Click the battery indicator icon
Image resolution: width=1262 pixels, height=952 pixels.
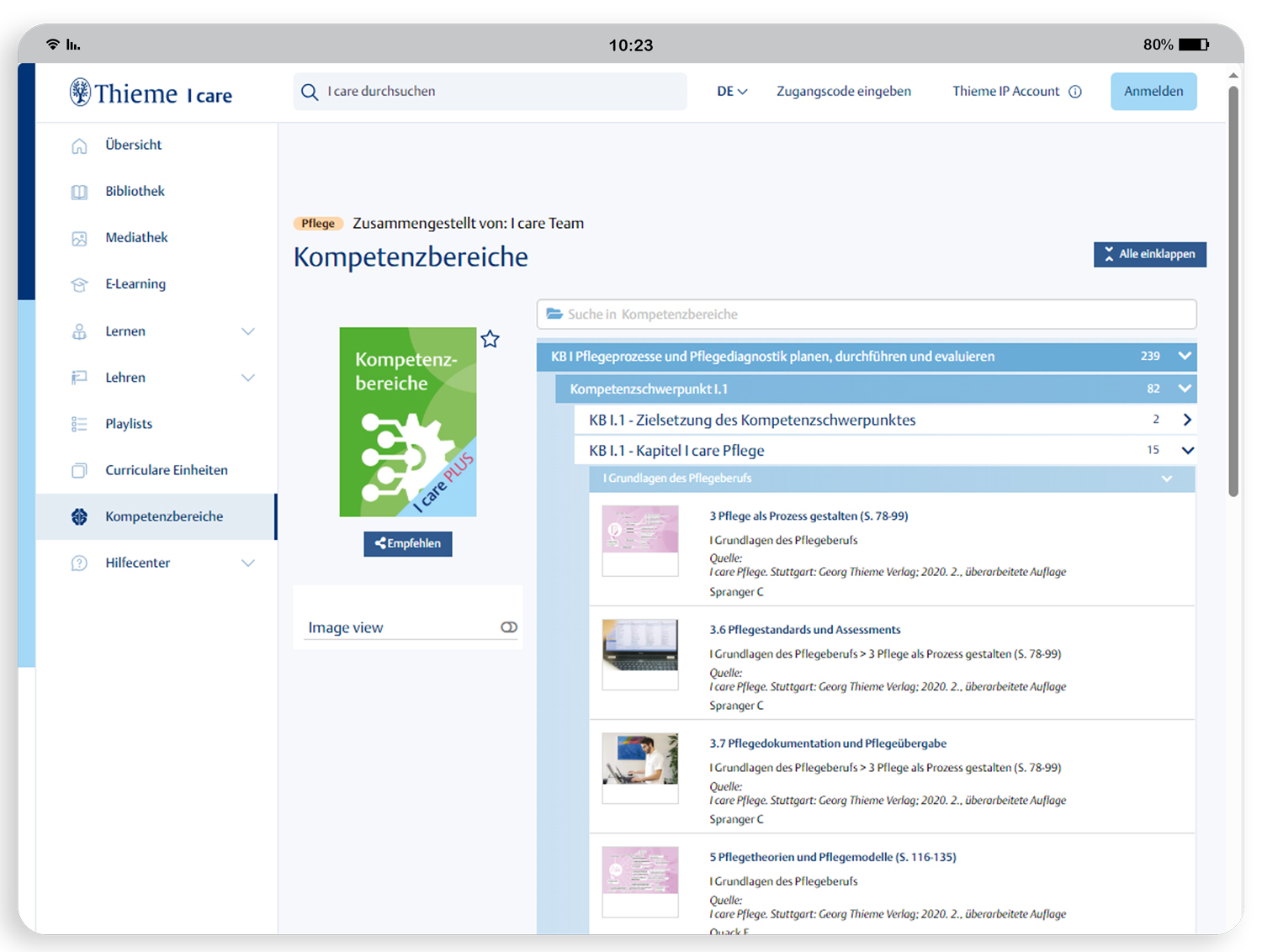click(x=1194, y=45)
